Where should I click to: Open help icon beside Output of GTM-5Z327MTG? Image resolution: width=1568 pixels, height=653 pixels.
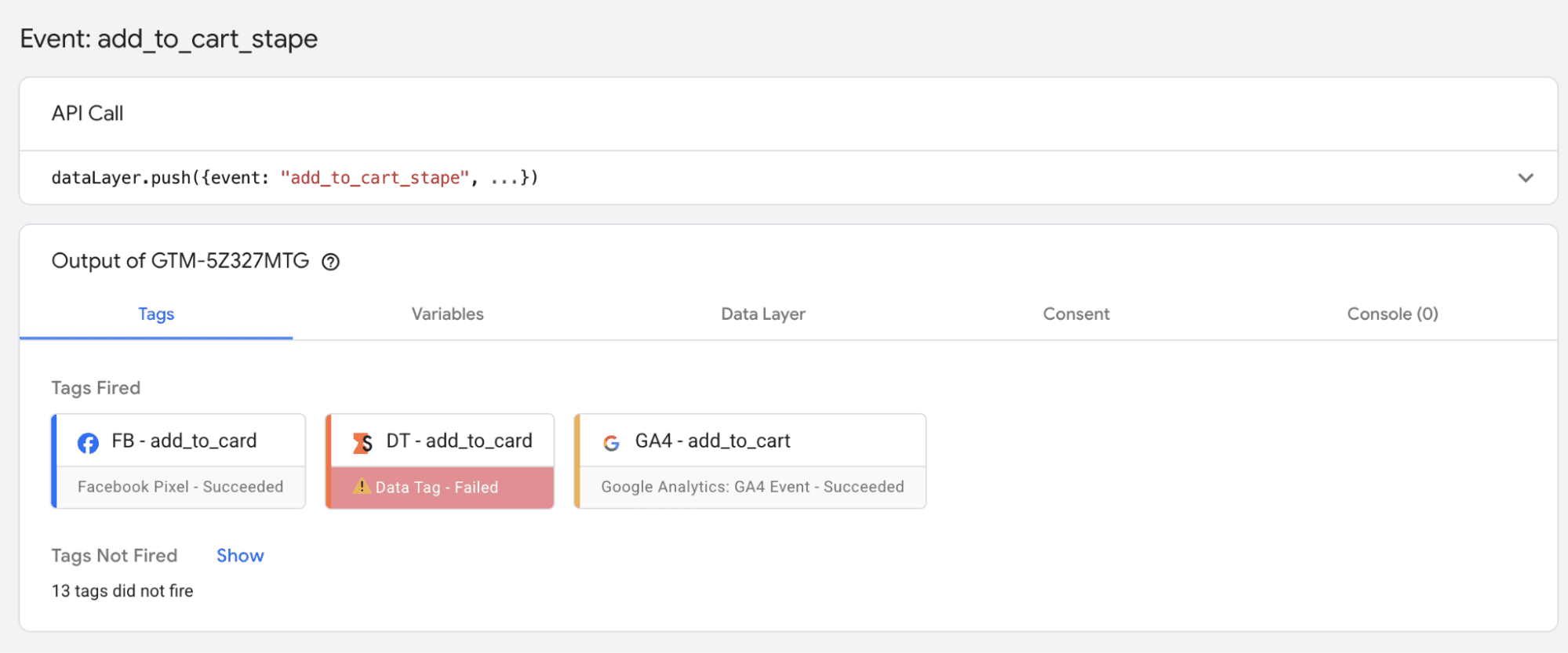point(331,262)
